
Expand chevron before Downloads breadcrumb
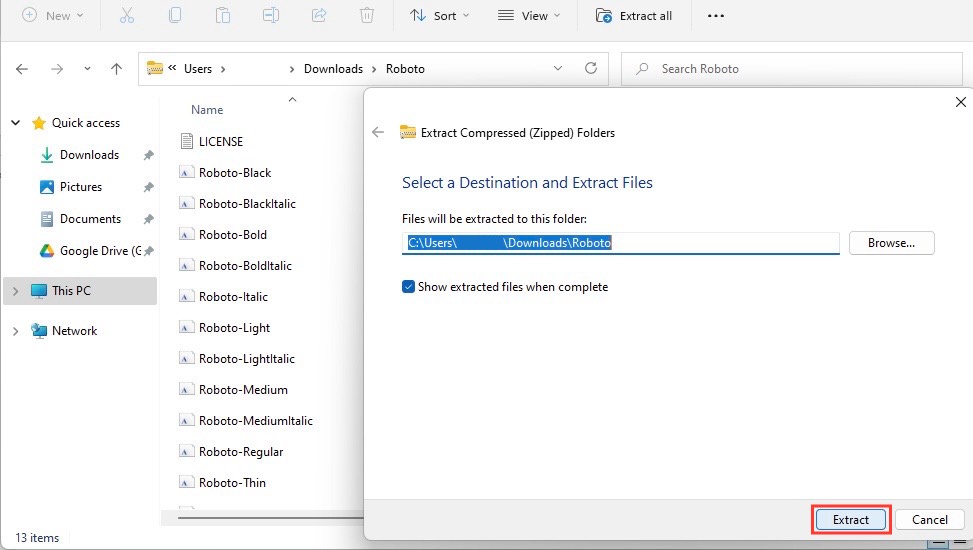point(292,69)
